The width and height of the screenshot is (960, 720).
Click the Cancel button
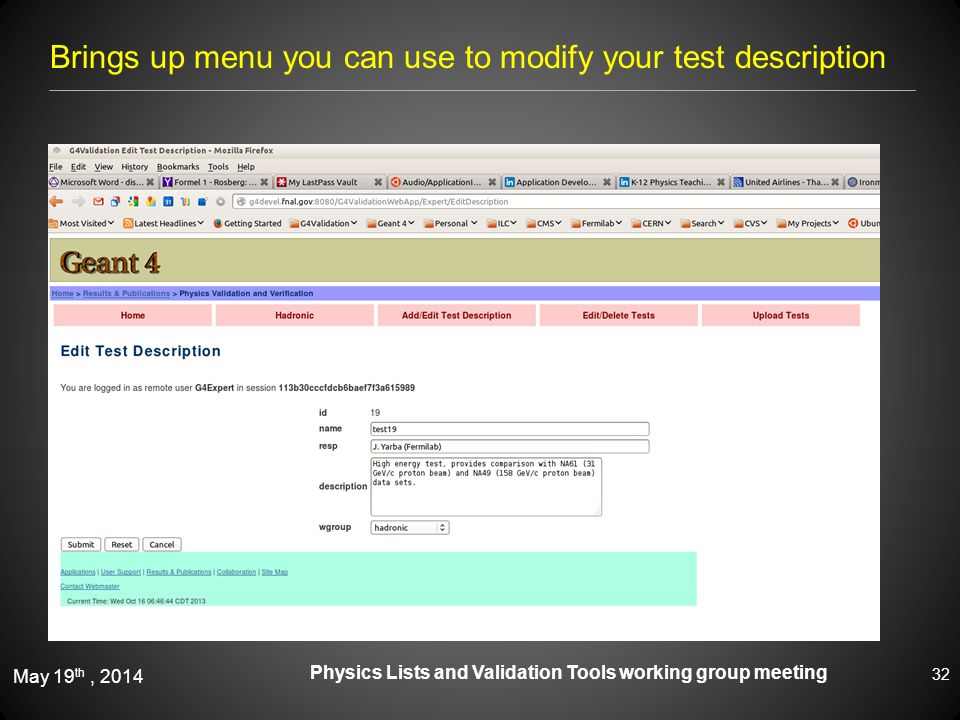click(x=162, y=544)
